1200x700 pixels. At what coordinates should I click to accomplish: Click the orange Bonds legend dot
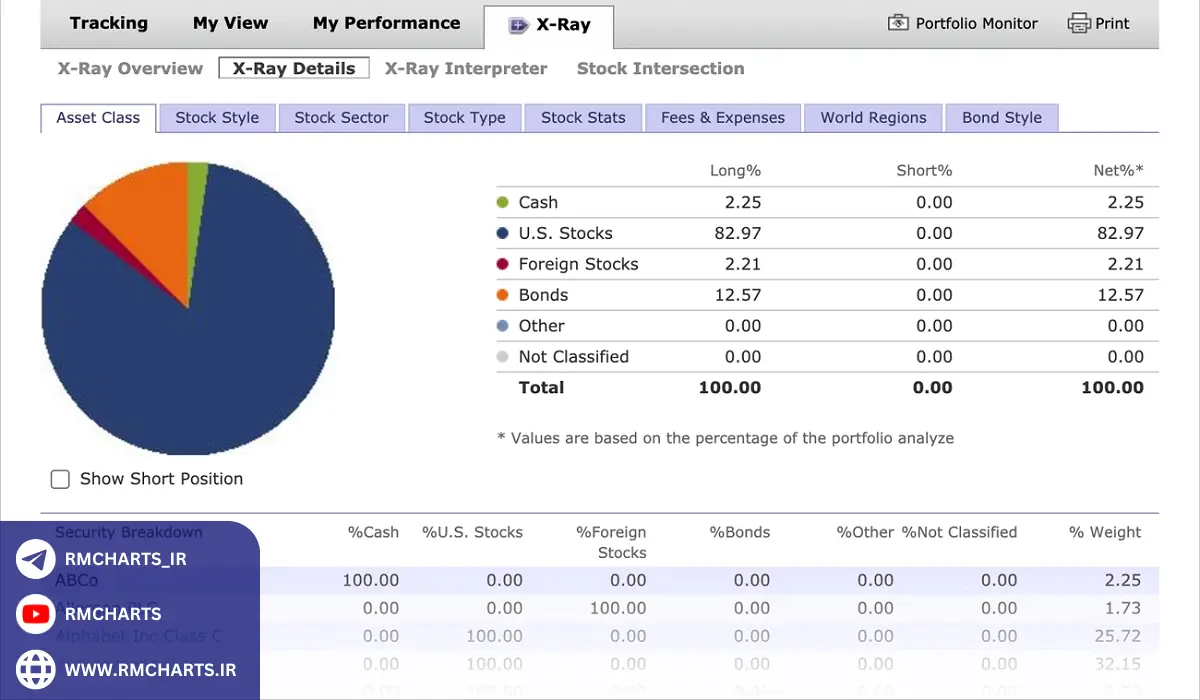click(x=502, y=295)
